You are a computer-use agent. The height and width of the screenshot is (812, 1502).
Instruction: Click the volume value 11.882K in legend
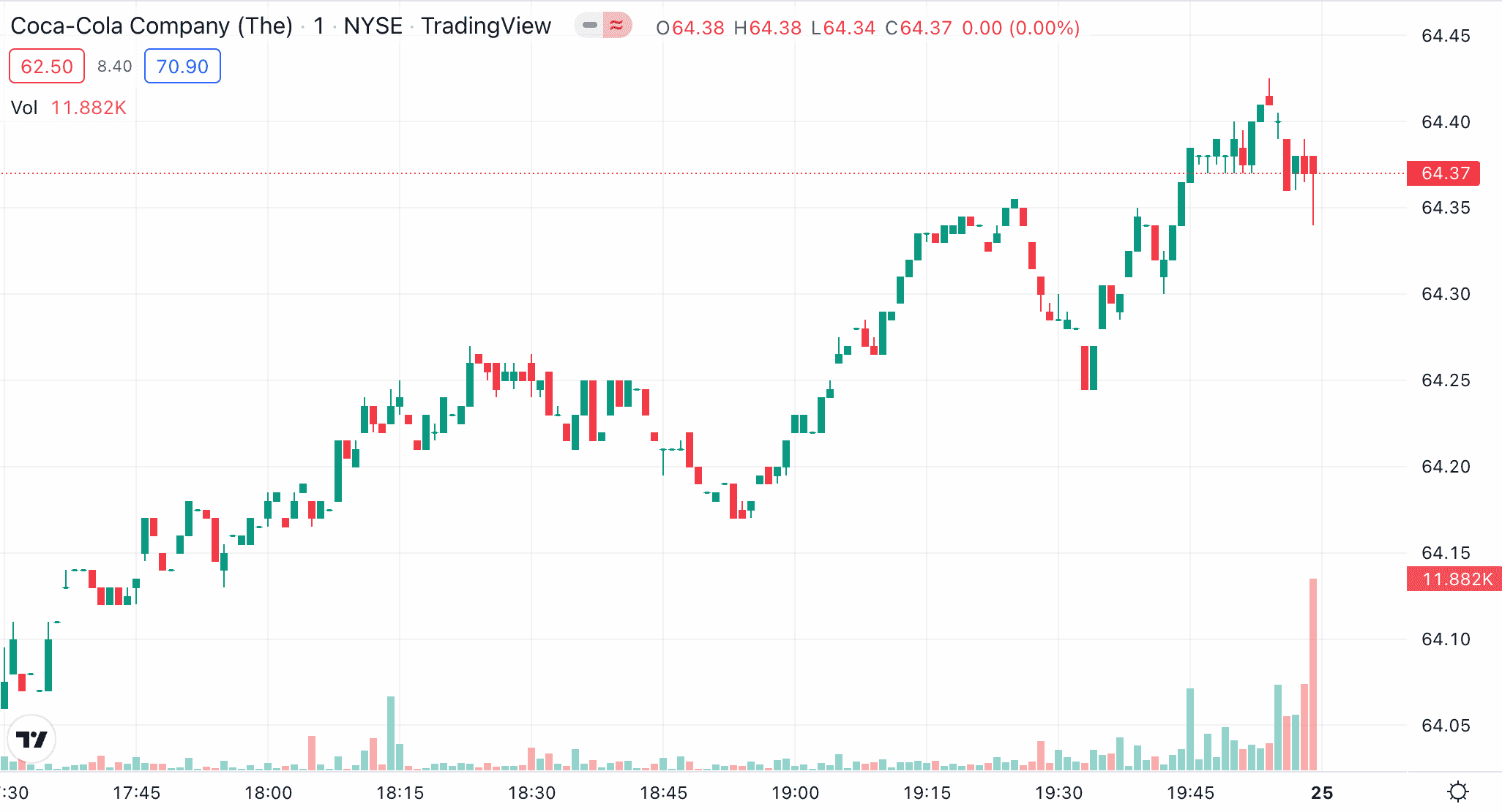pyautogui.click(x=89, y=108)
